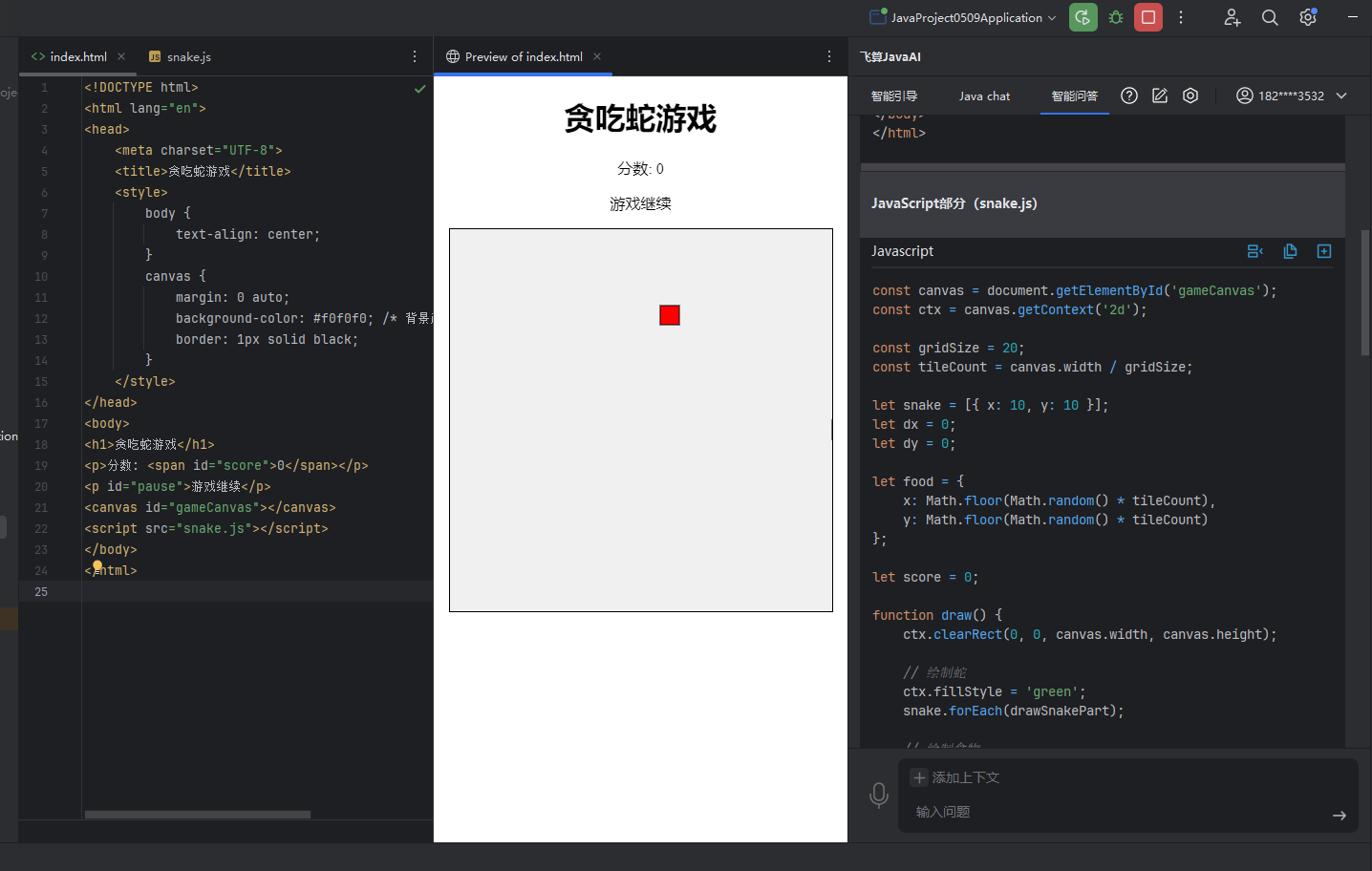1372x871 pixels.
Task: Click the 游戏继续 status text
Action: (x=640, y=203)
